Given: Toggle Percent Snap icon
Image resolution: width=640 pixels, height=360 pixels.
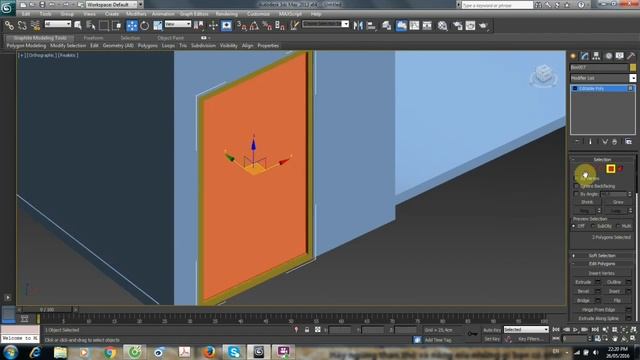Looking at the screenshot, I should click(267, 26).
